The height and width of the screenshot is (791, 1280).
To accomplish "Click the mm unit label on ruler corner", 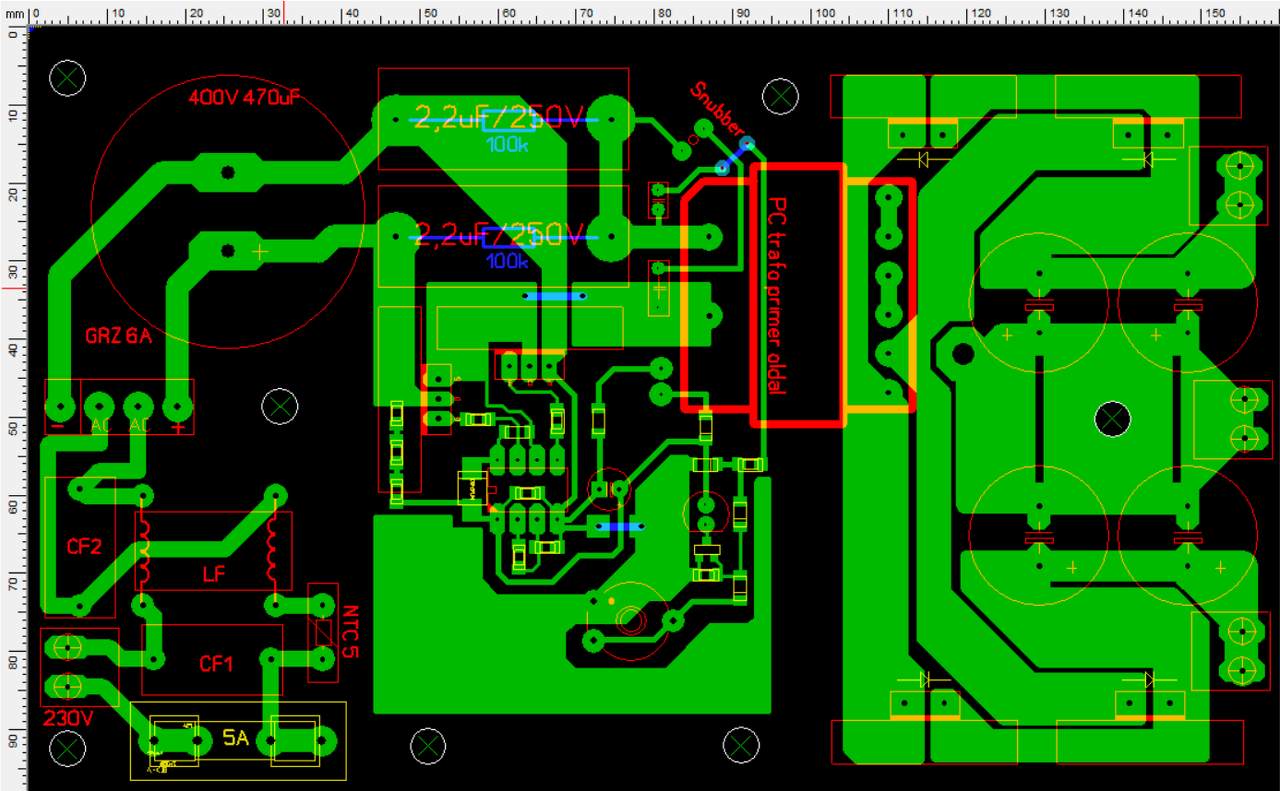I will tap(12, 12).
